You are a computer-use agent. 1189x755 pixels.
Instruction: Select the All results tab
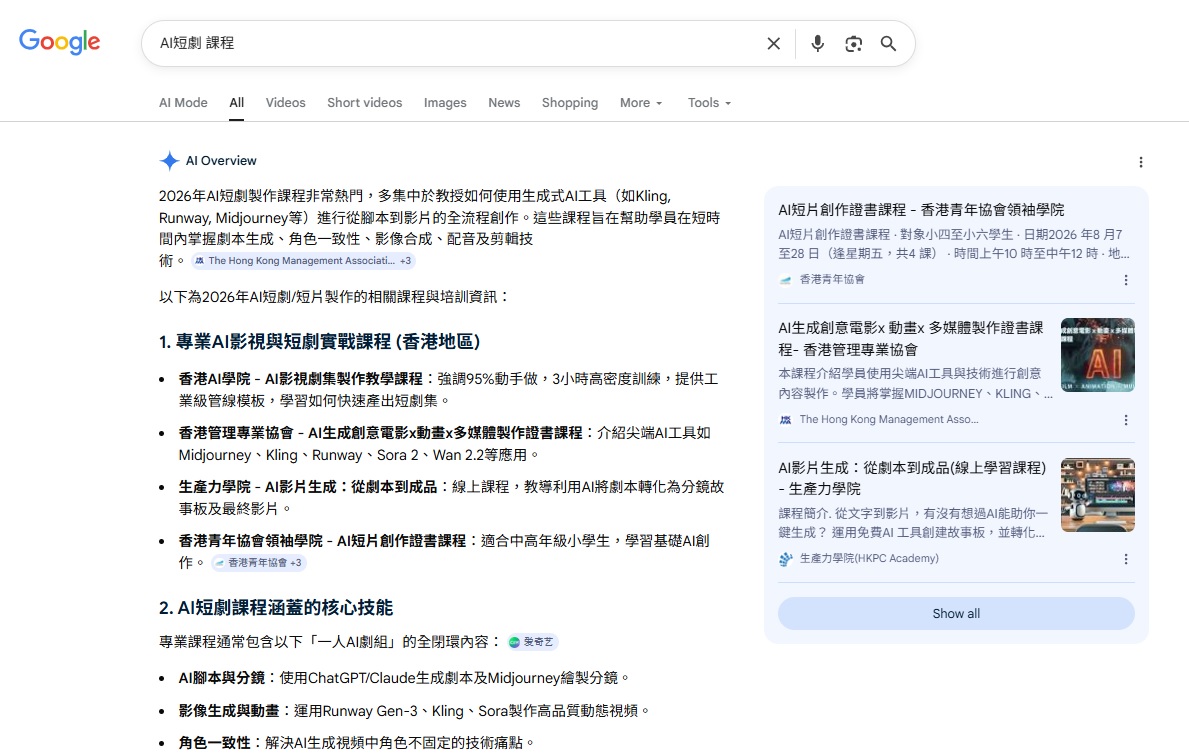click(x=237, y=102)
